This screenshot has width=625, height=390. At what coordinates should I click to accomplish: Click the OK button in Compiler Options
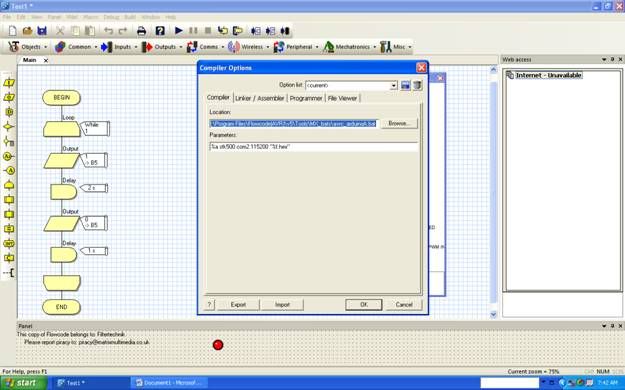pos(364,305)
